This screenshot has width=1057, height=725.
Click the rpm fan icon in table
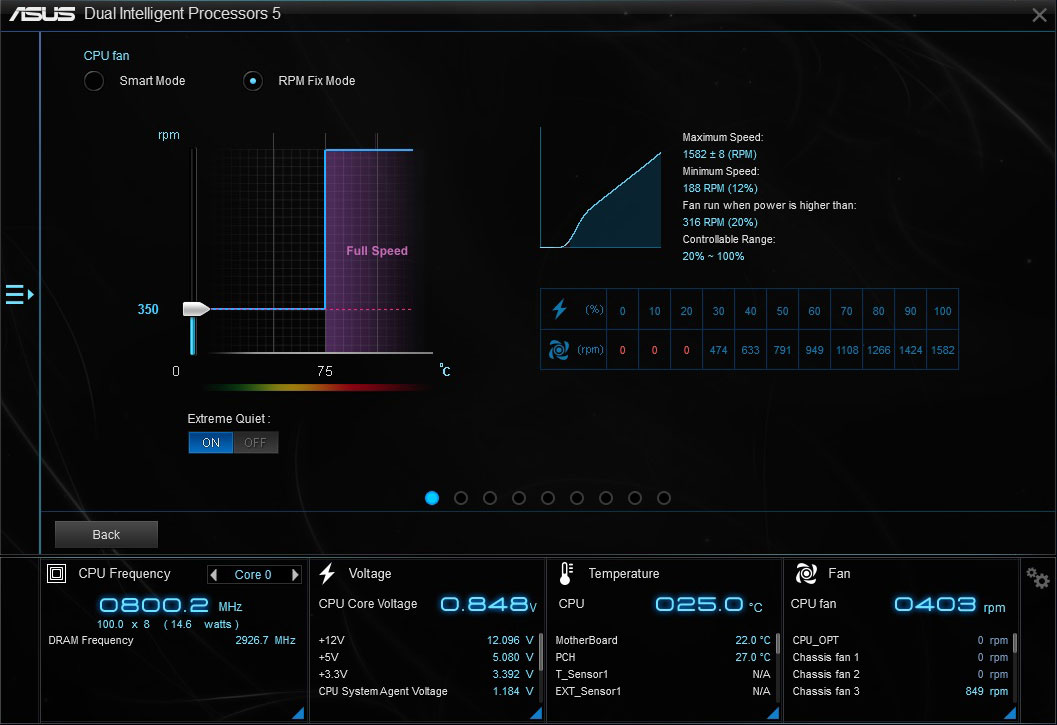[559, 349]
